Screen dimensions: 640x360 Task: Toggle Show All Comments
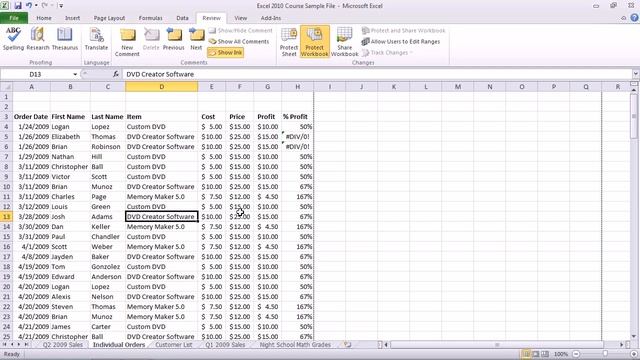point(239,42)
